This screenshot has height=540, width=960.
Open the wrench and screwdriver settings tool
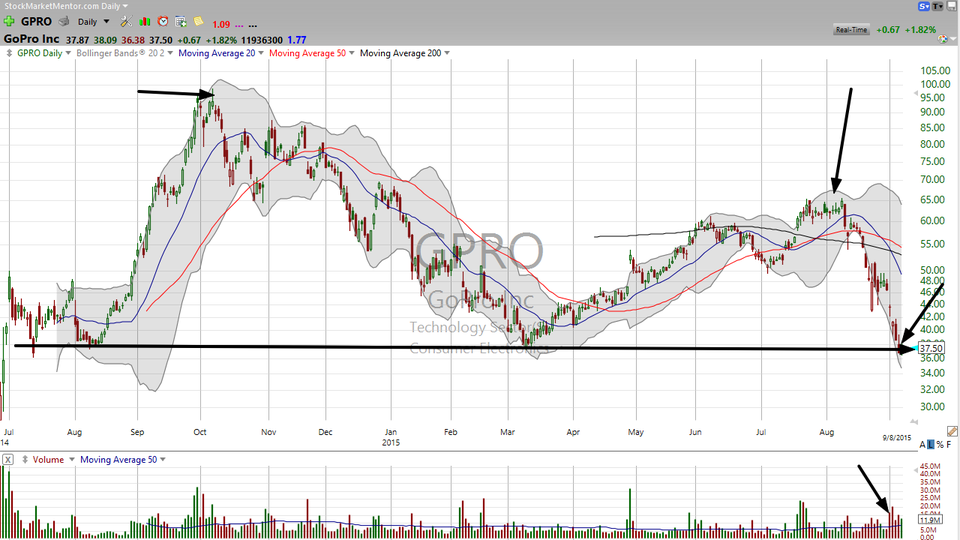click(x=126, y=21)
